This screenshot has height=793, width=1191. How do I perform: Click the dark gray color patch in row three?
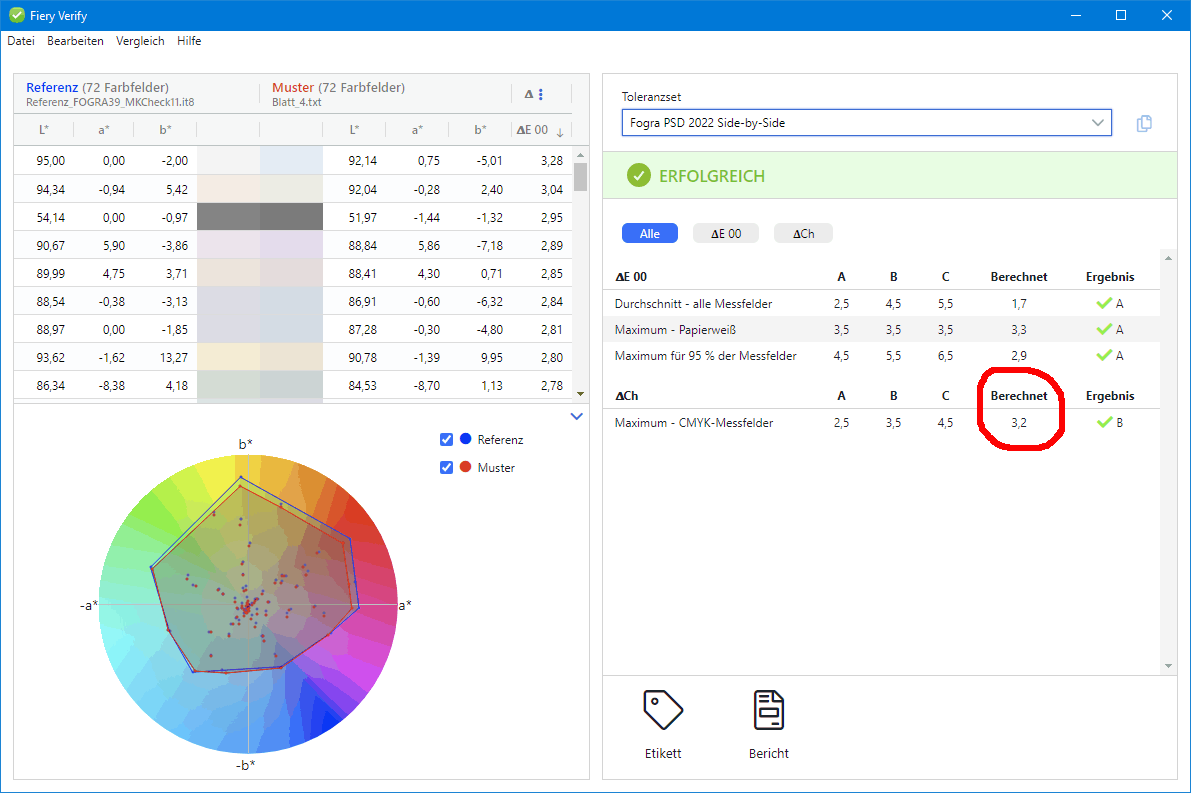pyautogui.click(x=259, y=216)
